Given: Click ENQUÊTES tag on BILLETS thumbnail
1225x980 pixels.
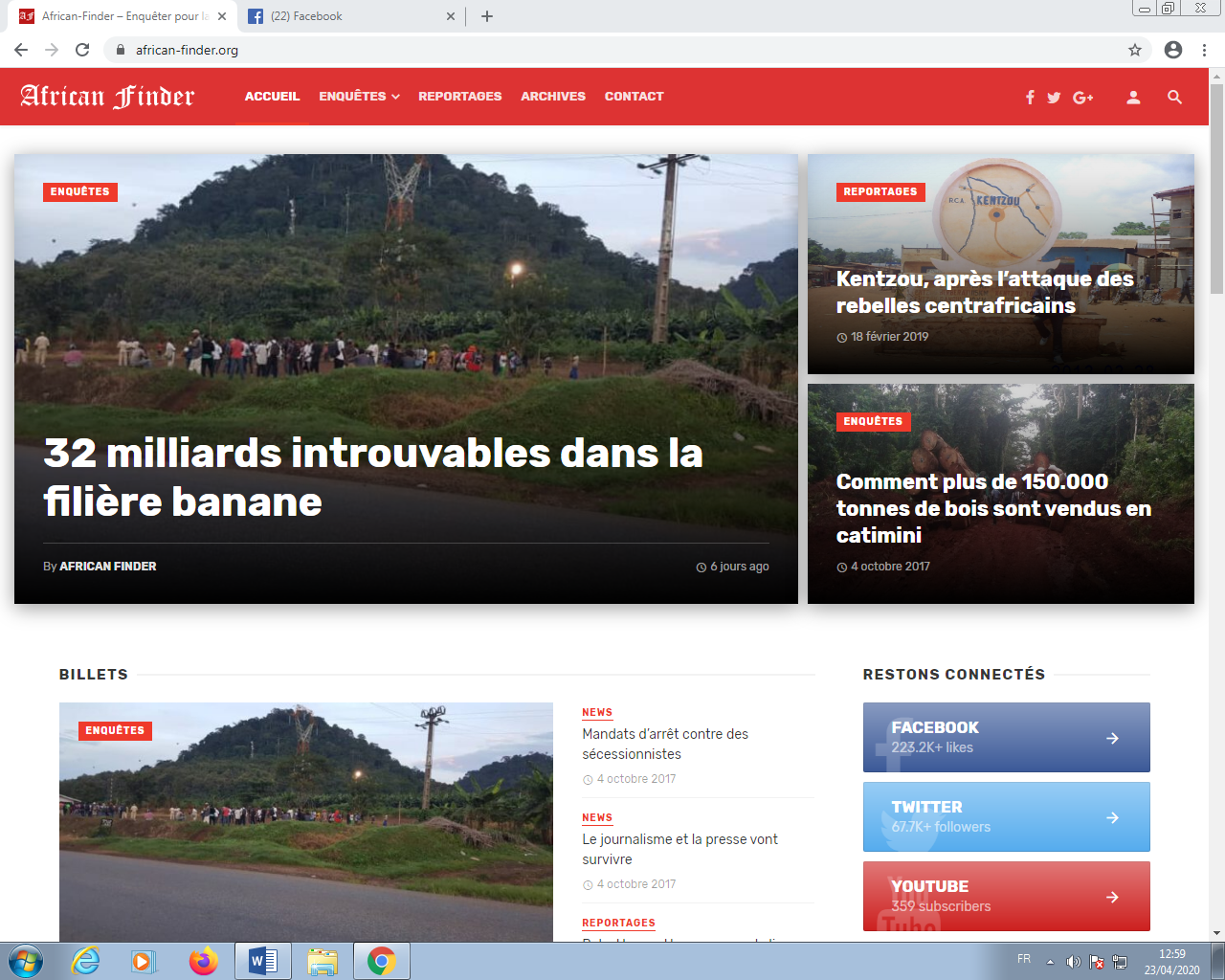Looking at the screenshot, I should [115, 730].
